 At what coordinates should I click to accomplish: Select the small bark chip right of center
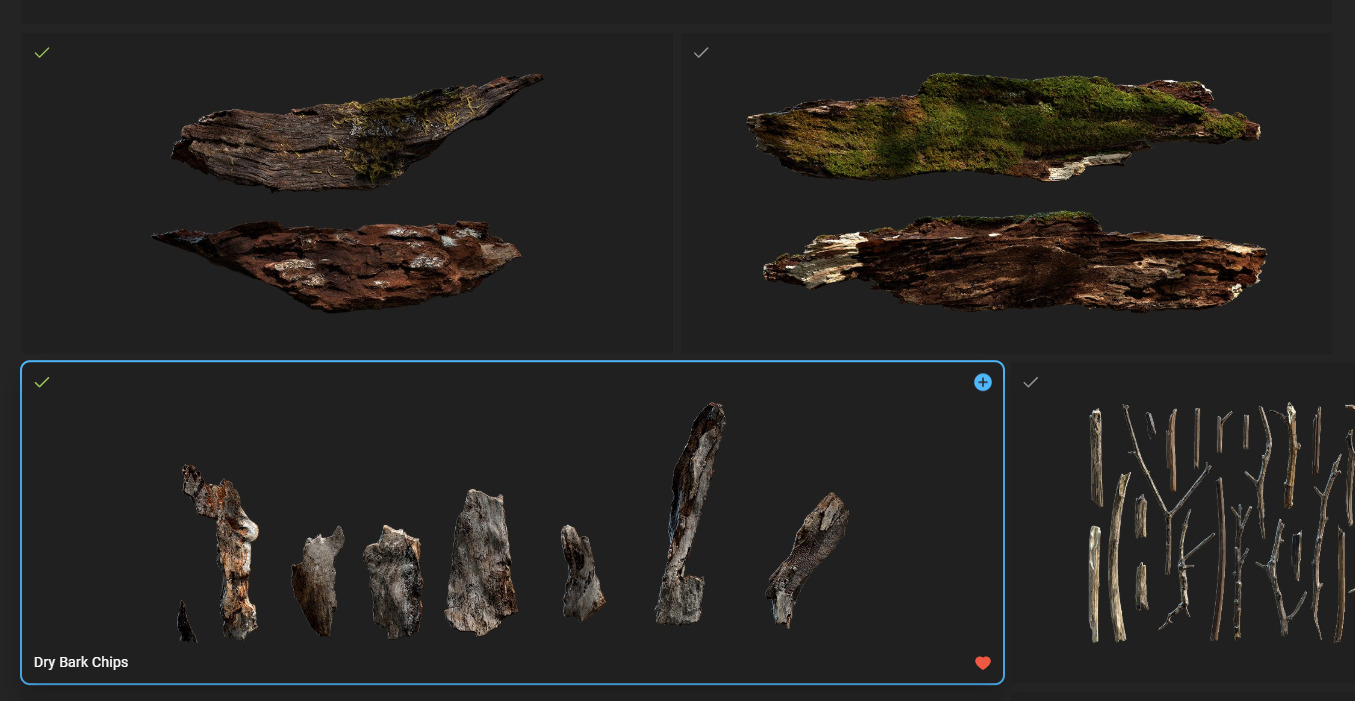coord(581,573)
